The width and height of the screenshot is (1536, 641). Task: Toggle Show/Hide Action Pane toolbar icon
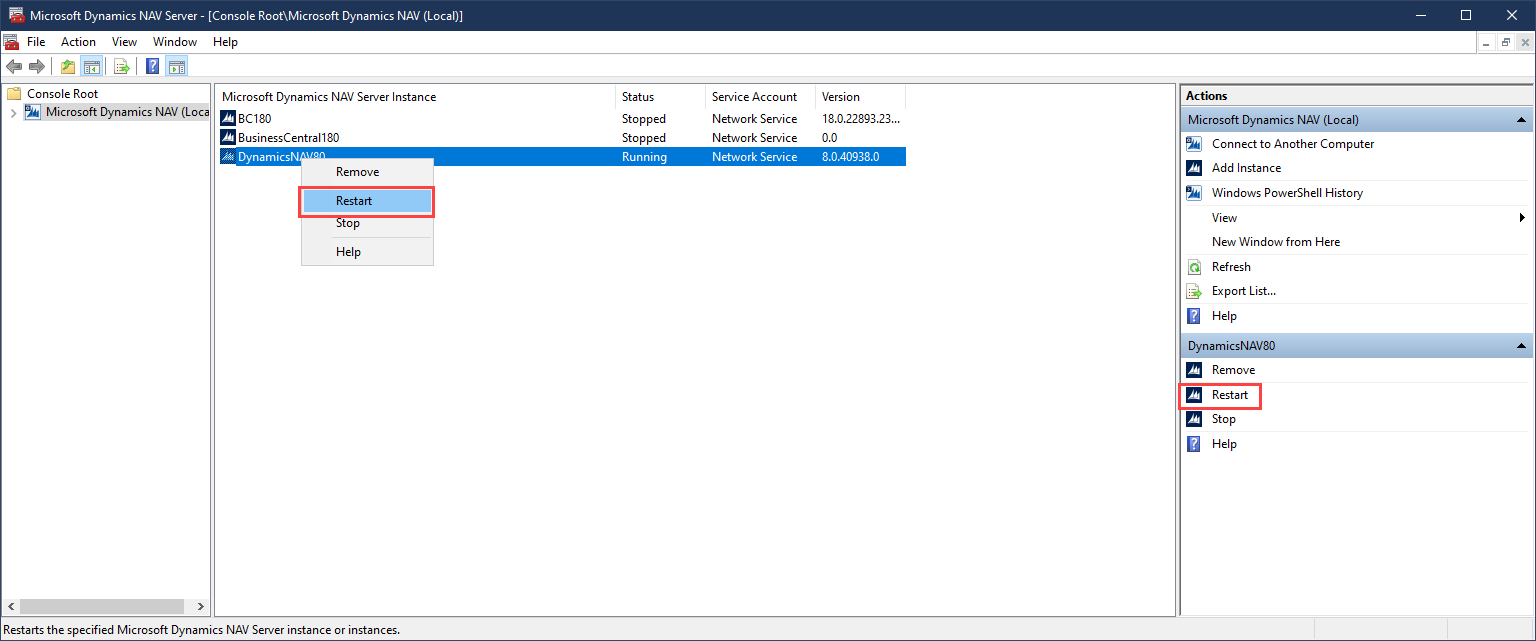[177, 67]
